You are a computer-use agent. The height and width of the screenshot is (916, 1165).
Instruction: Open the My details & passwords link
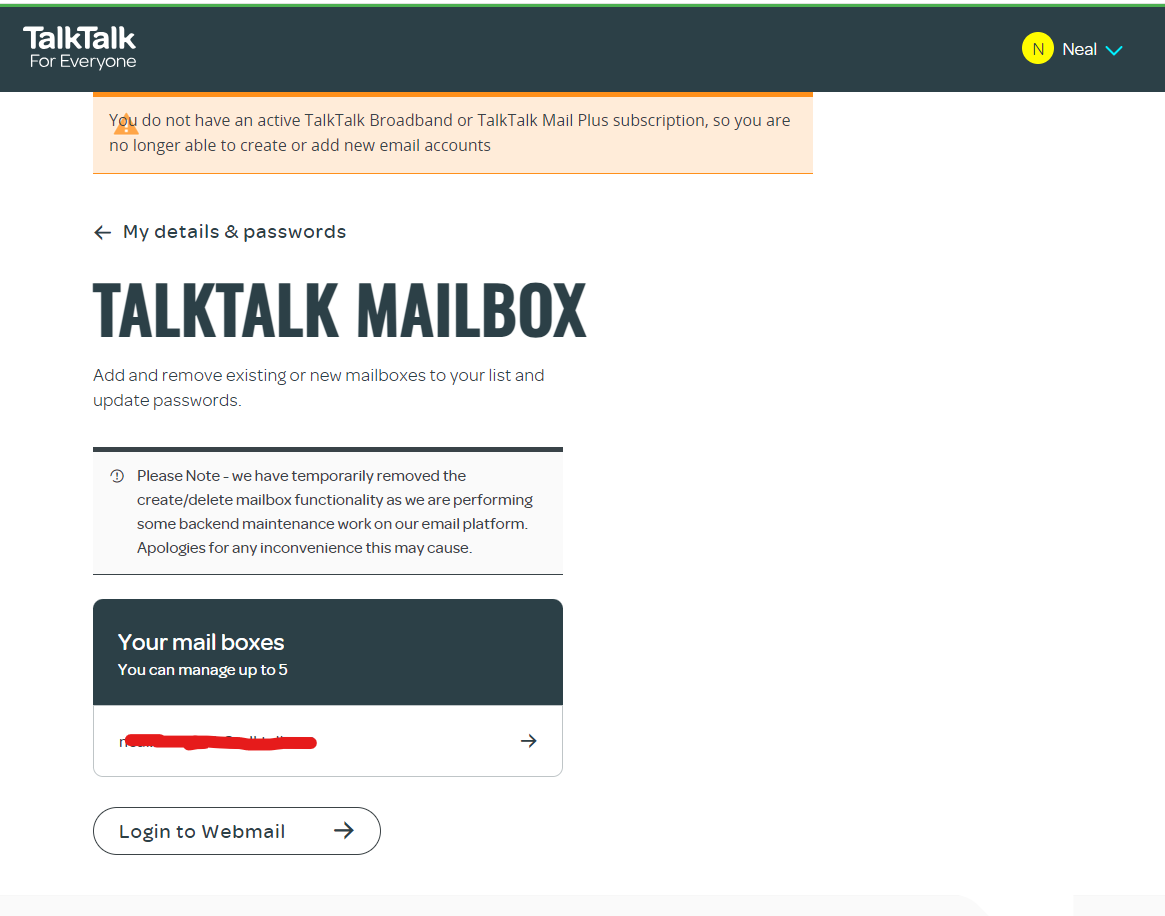pos(234,232)
